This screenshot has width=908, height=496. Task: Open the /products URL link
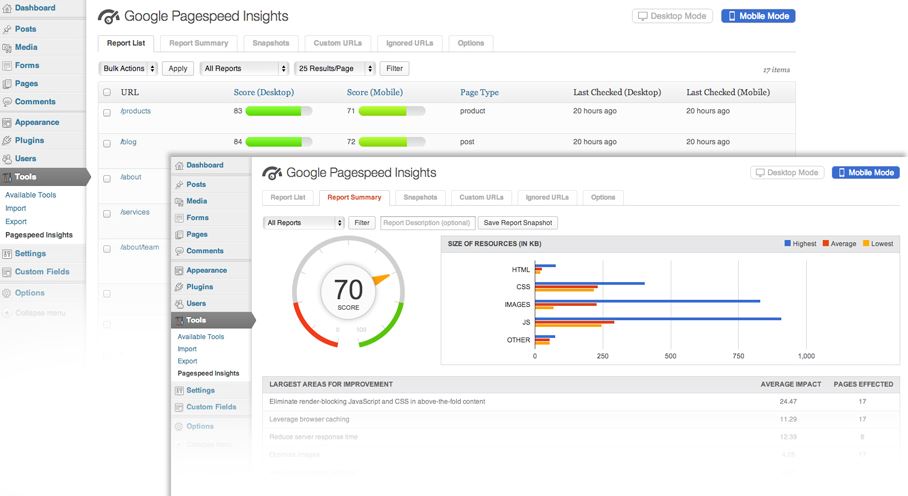135,111
